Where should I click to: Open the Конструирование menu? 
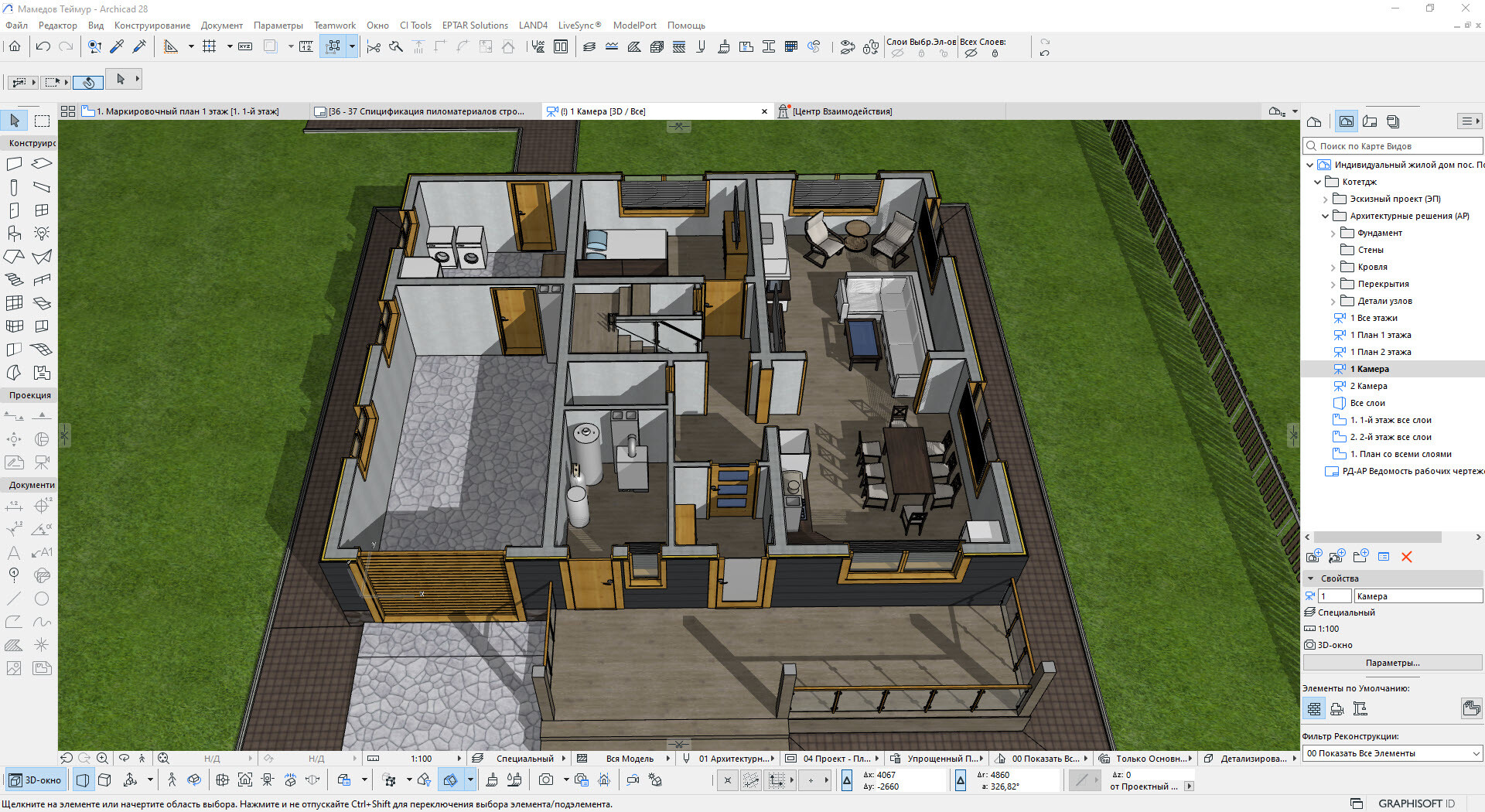[x=152, y=26]
